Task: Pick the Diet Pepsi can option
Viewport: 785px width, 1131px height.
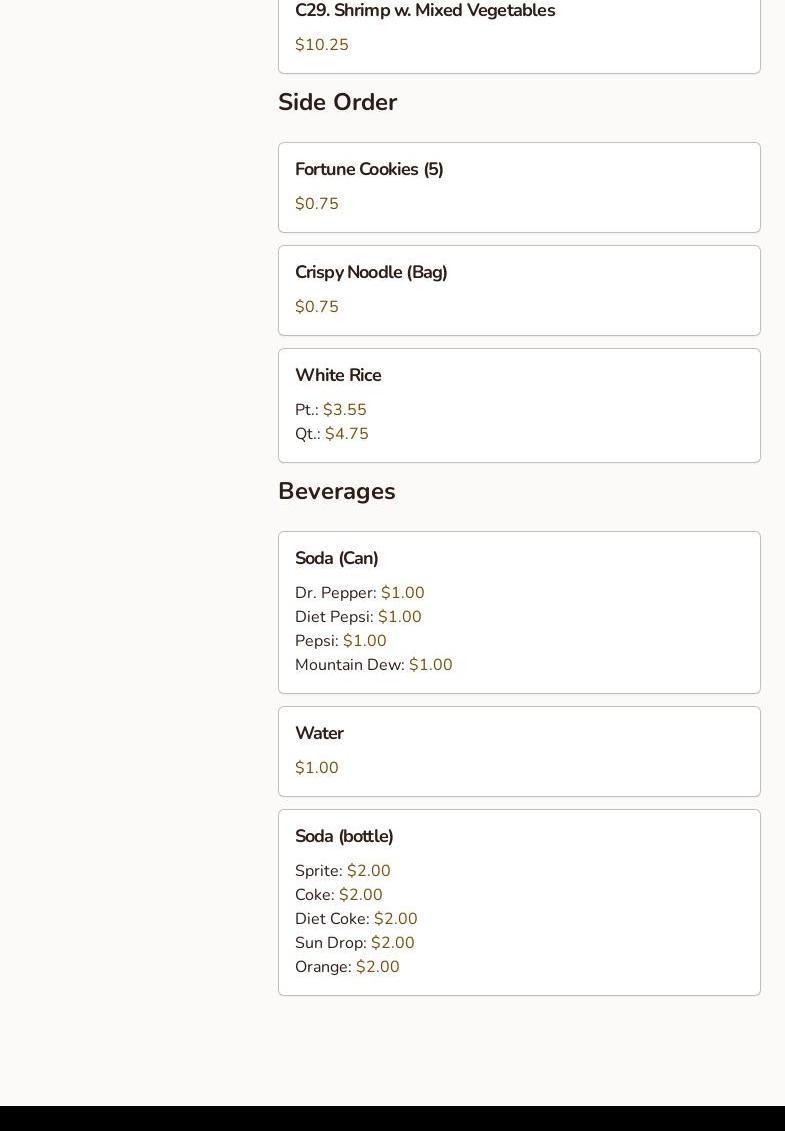Action: (x=358, y=617)
